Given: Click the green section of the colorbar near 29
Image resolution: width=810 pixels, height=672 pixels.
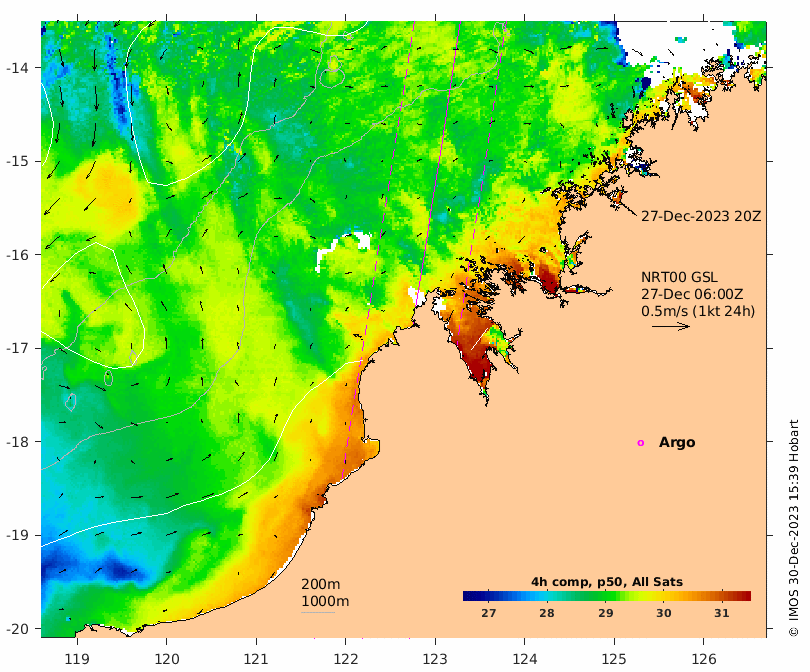Looking at the screenshot, I should pyautogui.click(x=605, y=596).
